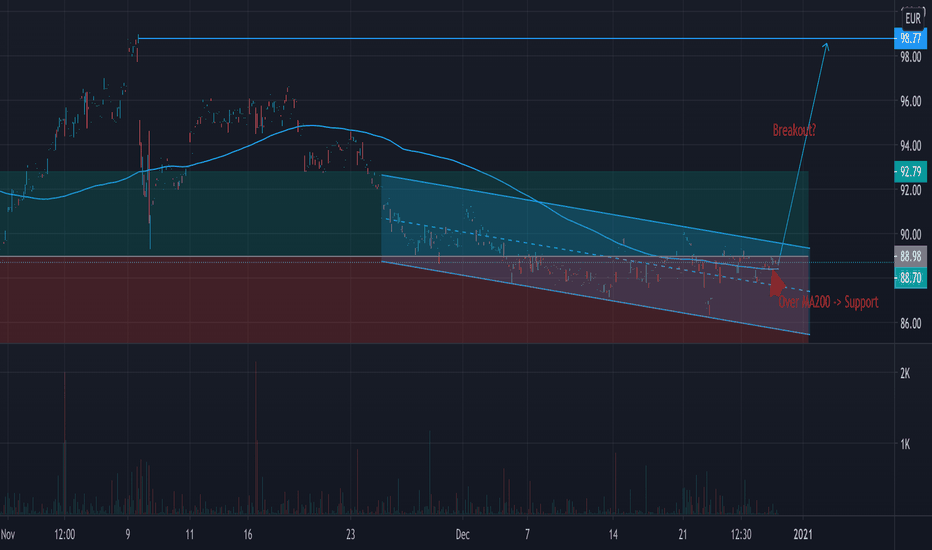This screenshot has width=932, height=550.
Task: Click the 12:30 time axis label
Action: click(741, 534)
